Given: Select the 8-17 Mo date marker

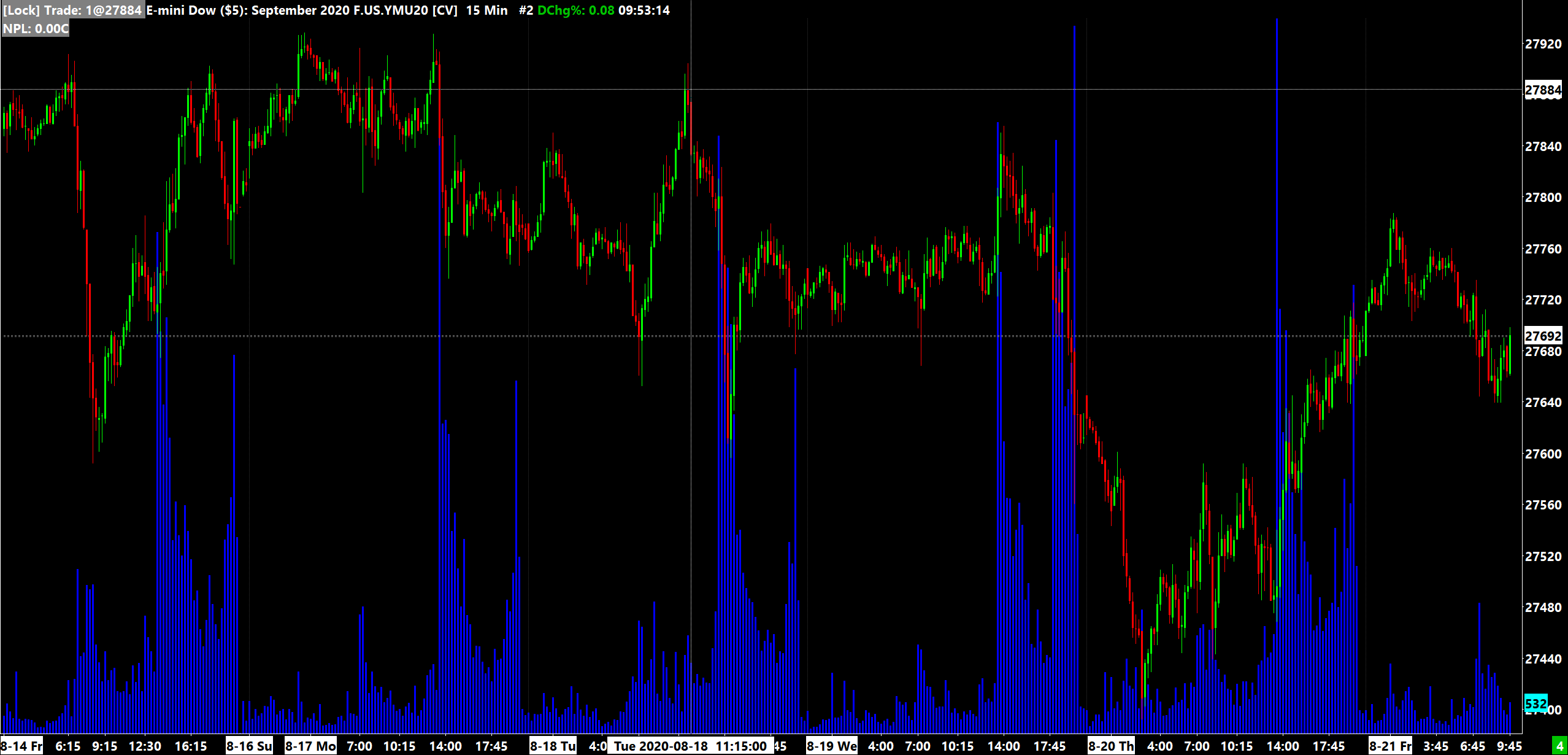Looking at the screenshot, I should point(311,746).
